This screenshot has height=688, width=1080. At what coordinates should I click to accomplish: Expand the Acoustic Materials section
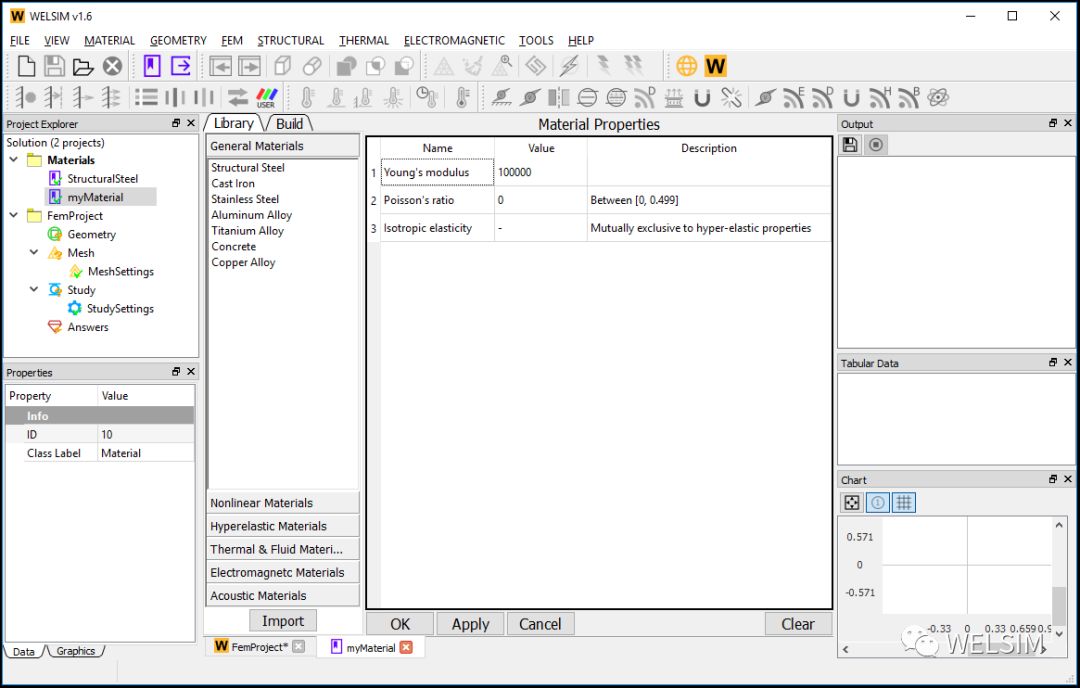(x=282, y=596)
